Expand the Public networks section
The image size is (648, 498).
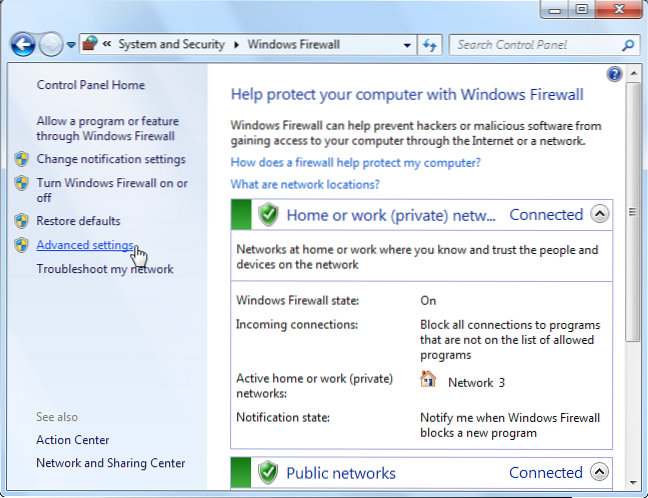click(599, 472)
